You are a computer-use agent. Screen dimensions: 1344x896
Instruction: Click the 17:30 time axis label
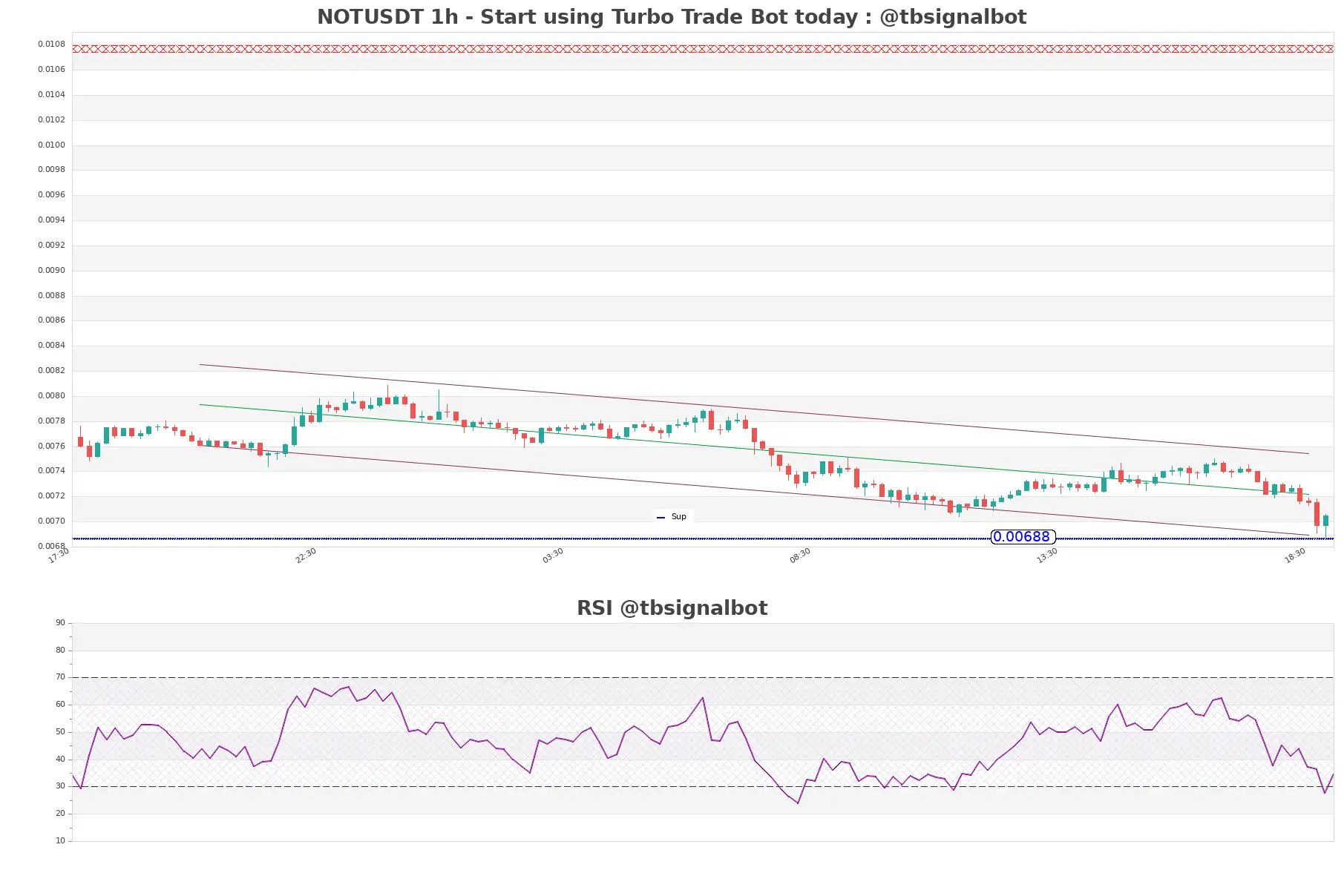(x=59, y=556)
